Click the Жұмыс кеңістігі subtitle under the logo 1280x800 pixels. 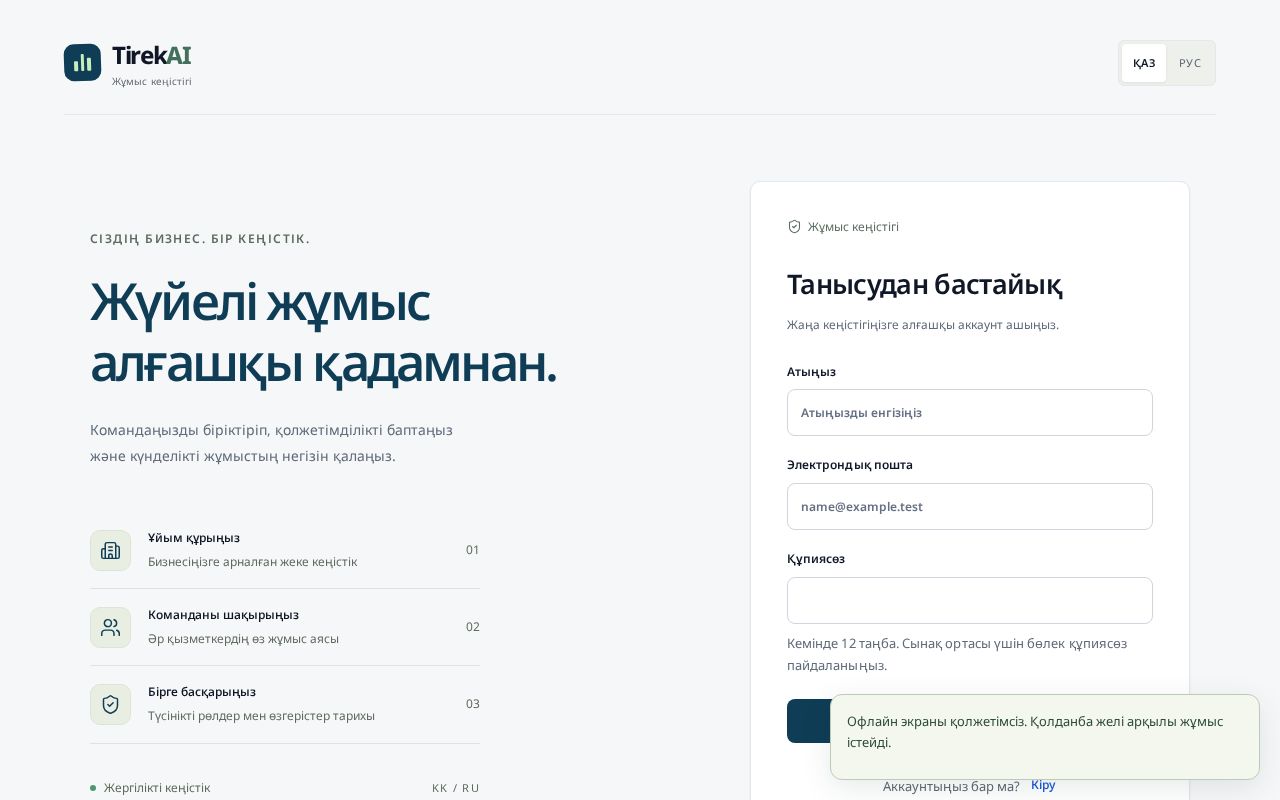pos(152,81)
